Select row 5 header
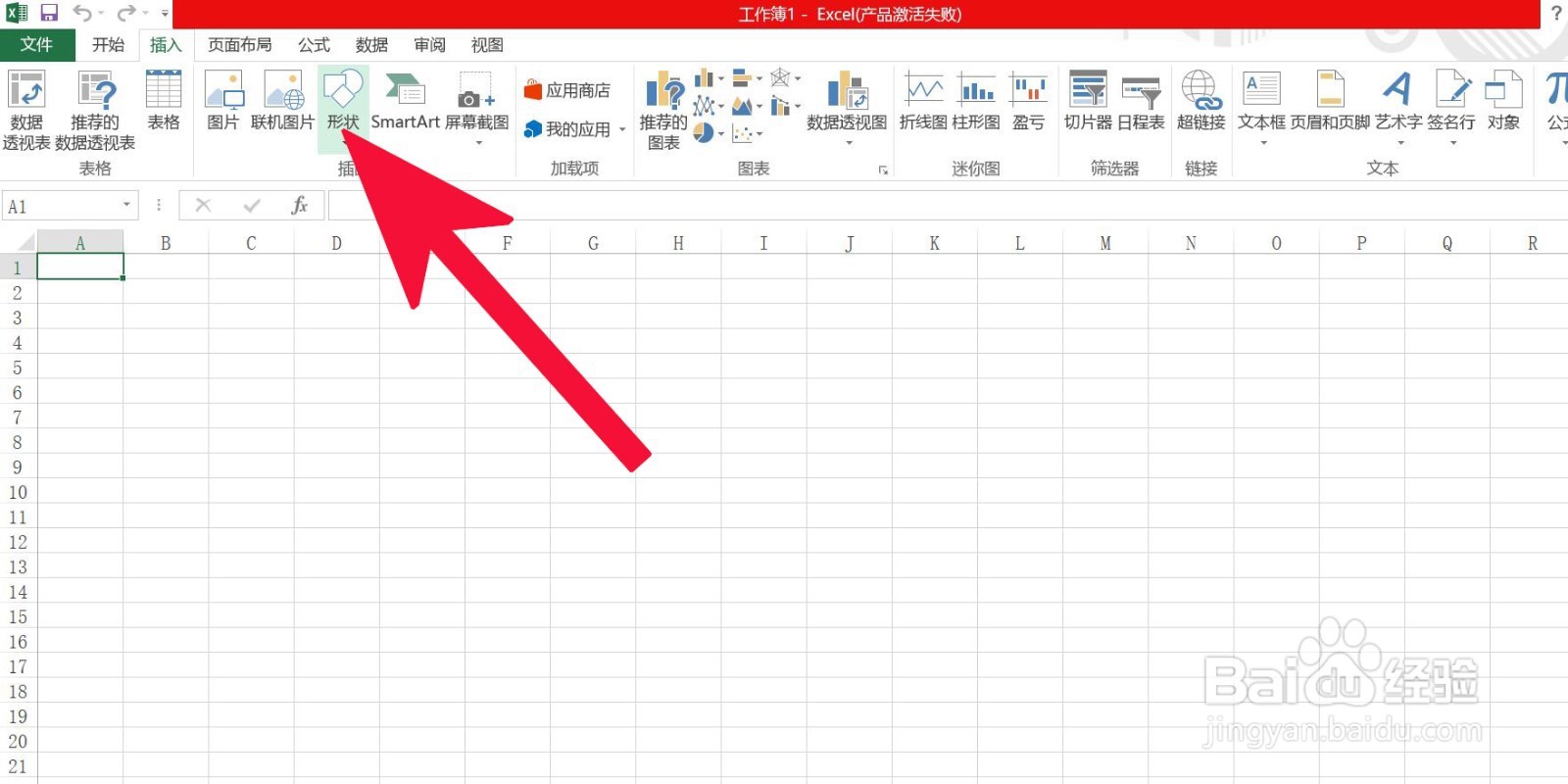This screenshot has width=1568, height=784. coord(18,367)
